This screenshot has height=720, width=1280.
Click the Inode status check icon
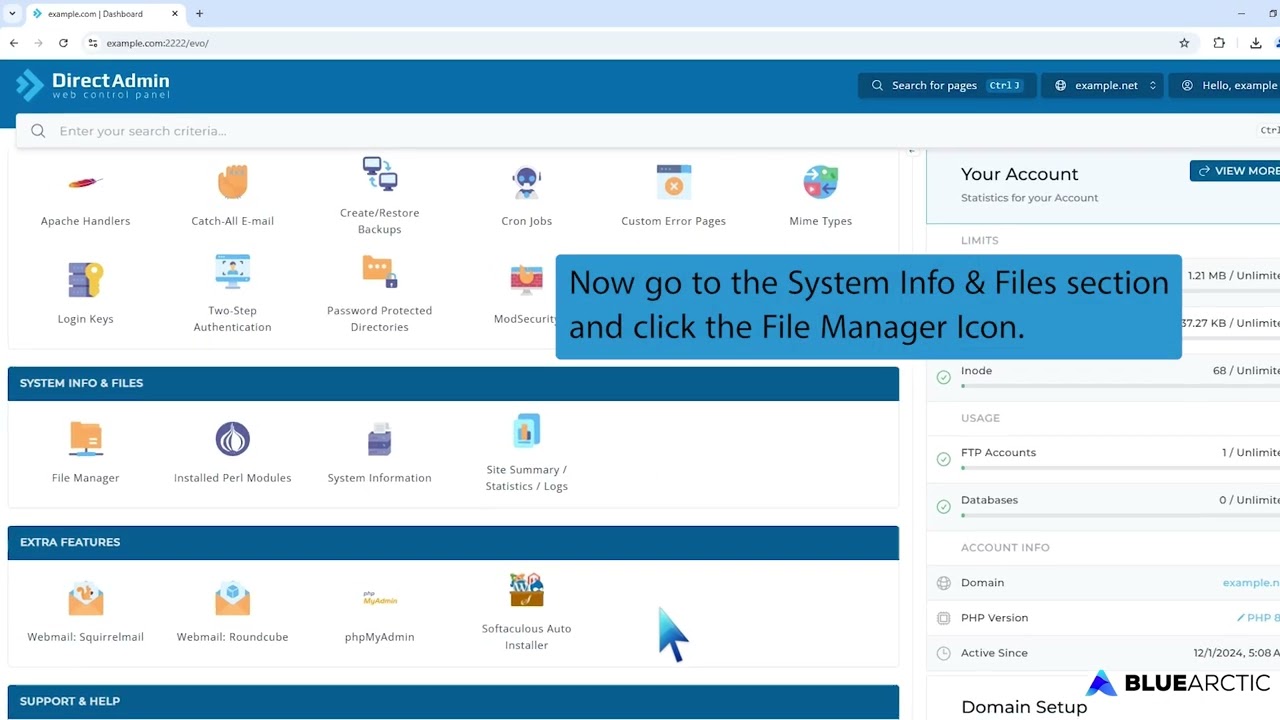(943, 378)
